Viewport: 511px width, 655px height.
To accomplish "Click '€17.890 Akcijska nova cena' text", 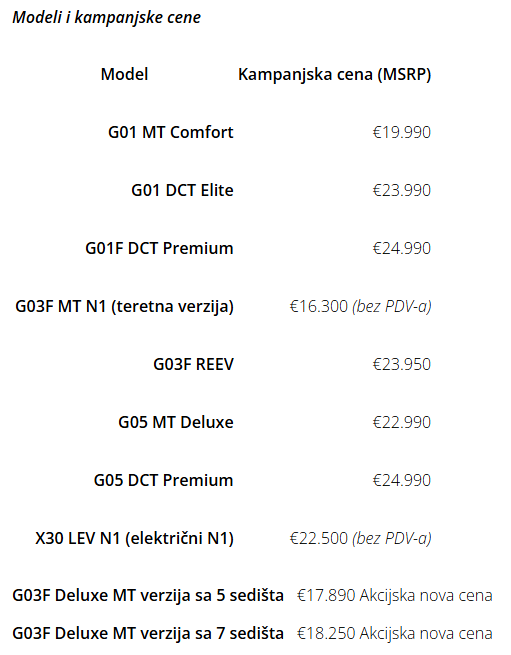I will tap(395, 595).
